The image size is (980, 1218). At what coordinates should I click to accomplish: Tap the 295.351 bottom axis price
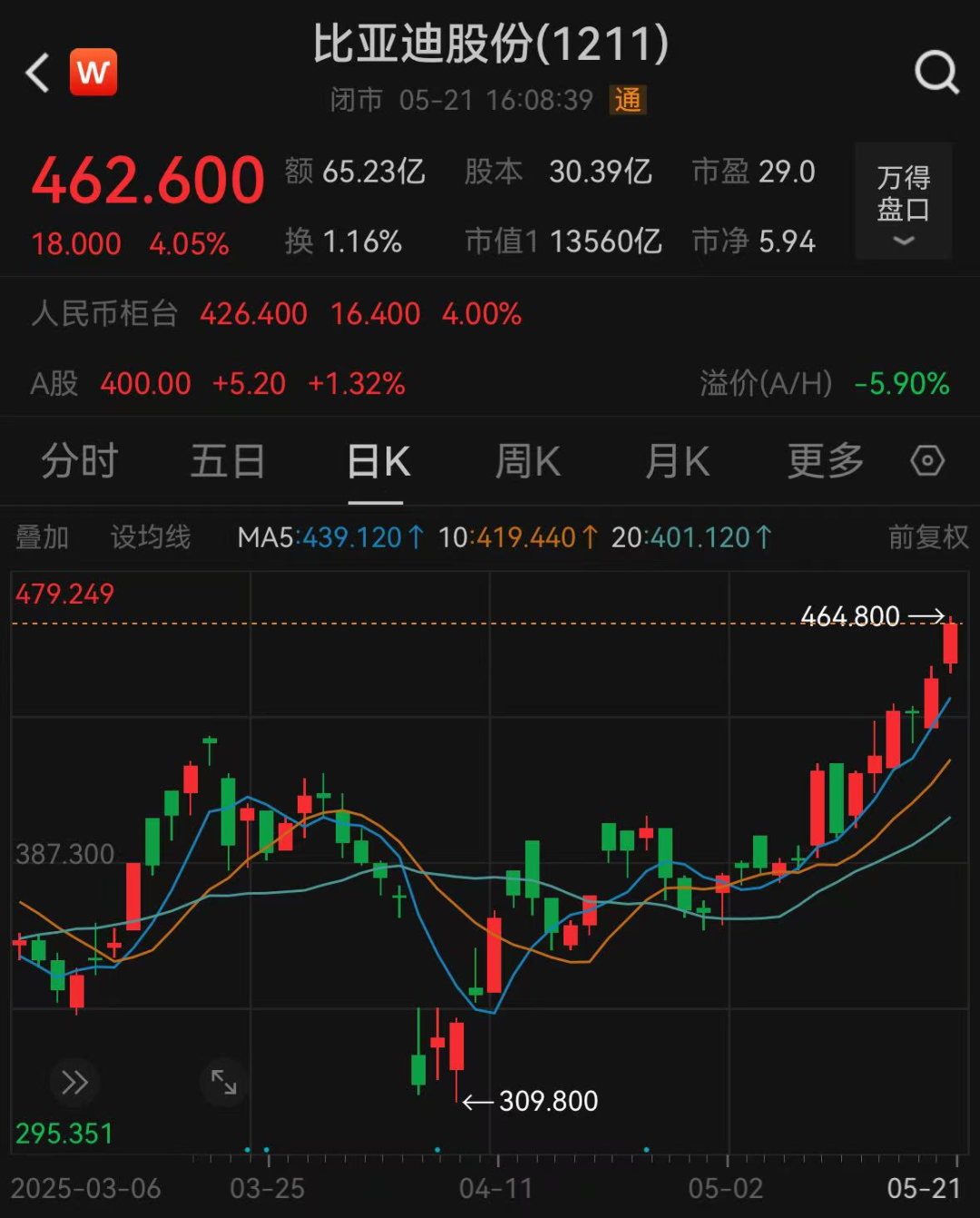64,1134
